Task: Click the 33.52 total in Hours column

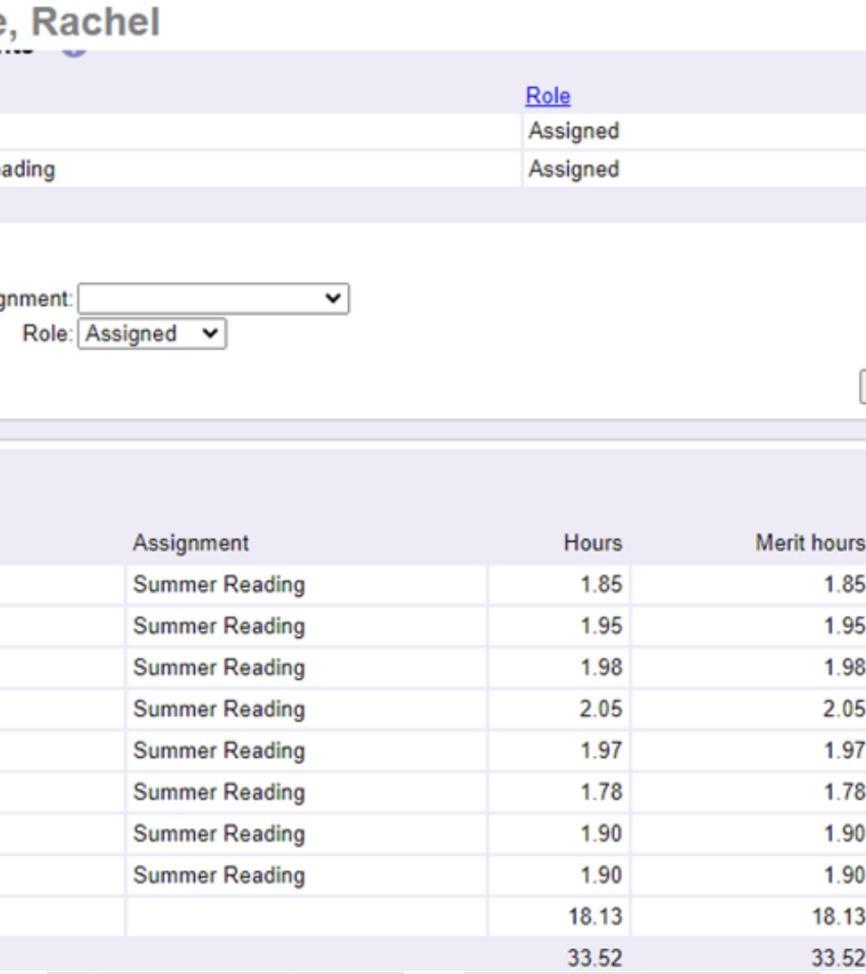Action: 595,958
